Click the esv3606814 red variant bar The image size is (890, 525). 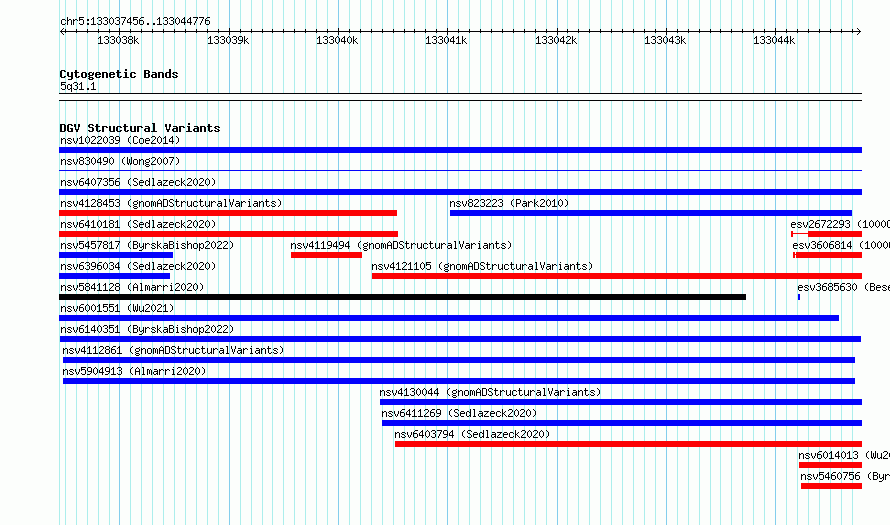pos(828,255)
